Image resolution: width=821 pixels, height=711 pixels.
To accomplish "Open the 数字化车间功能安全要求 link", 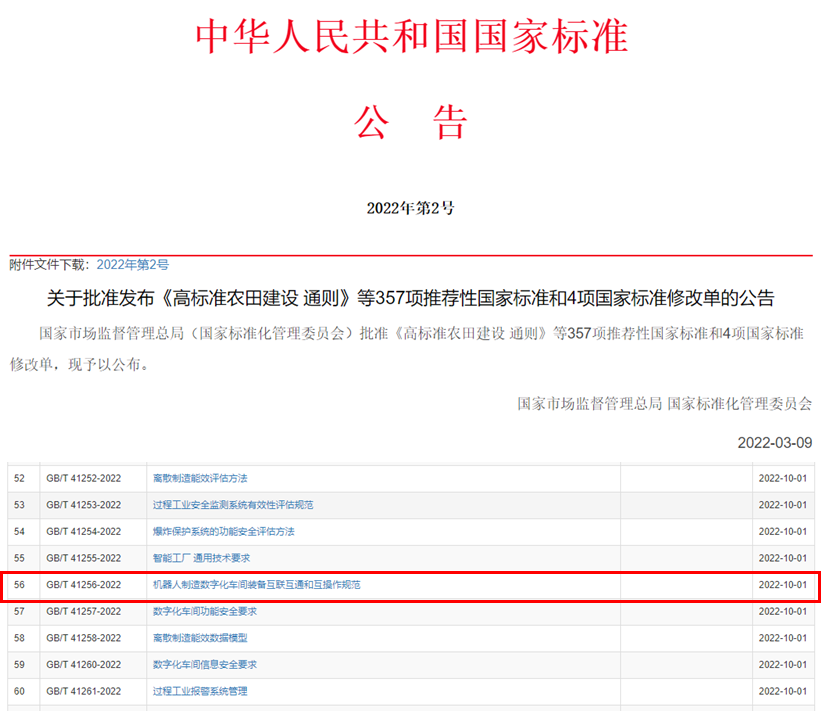I will pyautogui.click(x=205, y=611).
